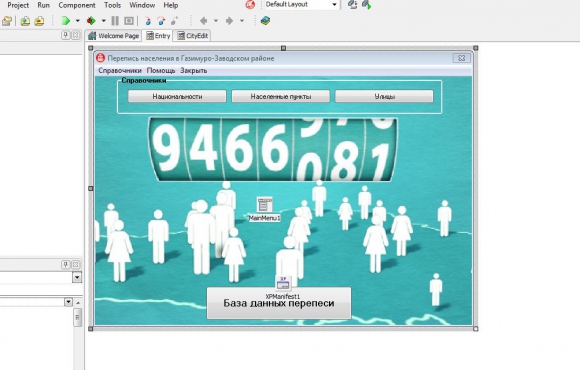Click the Program Reset stop icon
This screenshot has width=580, height=370.
pos(129,21)
